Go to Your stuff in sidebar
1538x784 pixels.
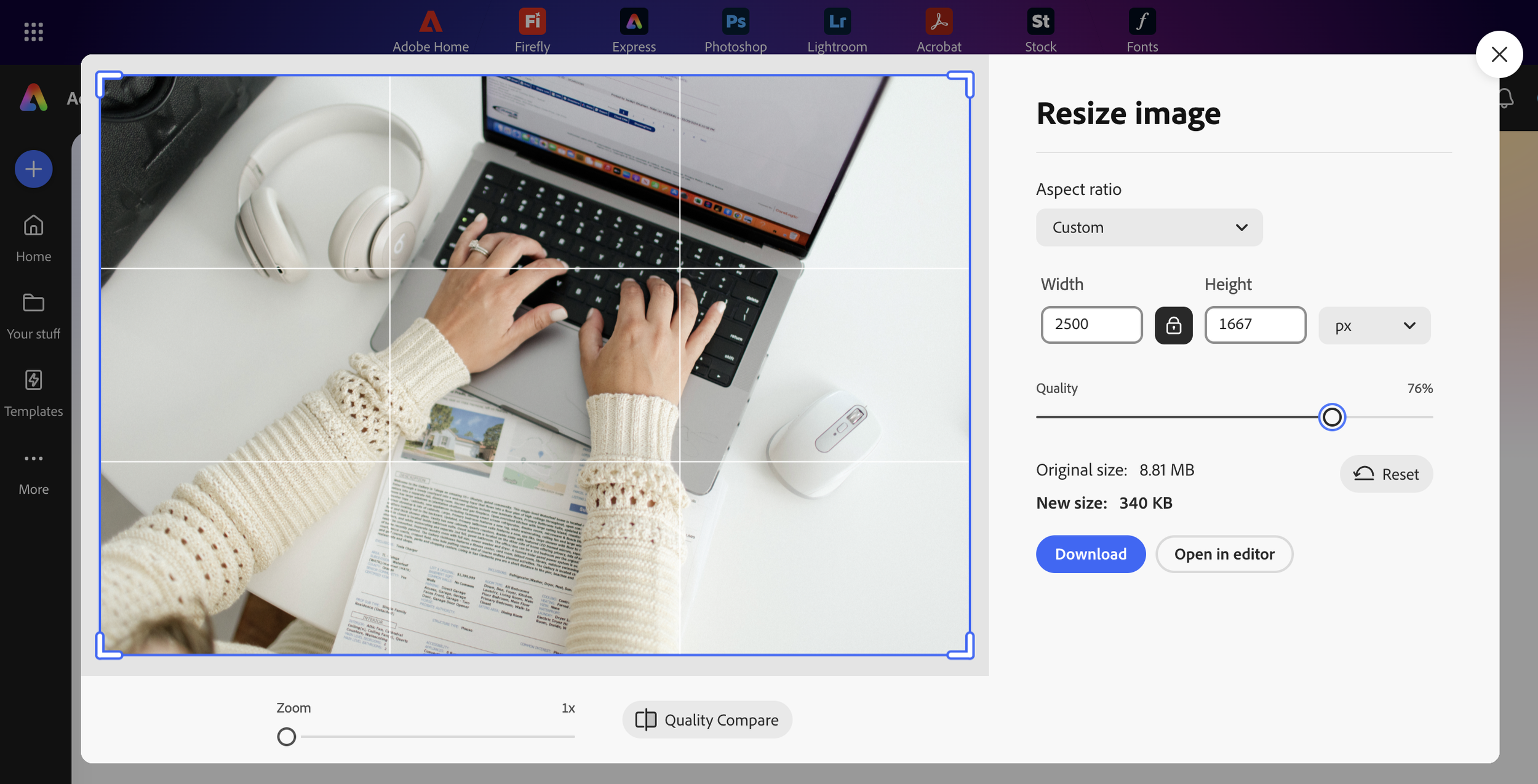point(33,317)
